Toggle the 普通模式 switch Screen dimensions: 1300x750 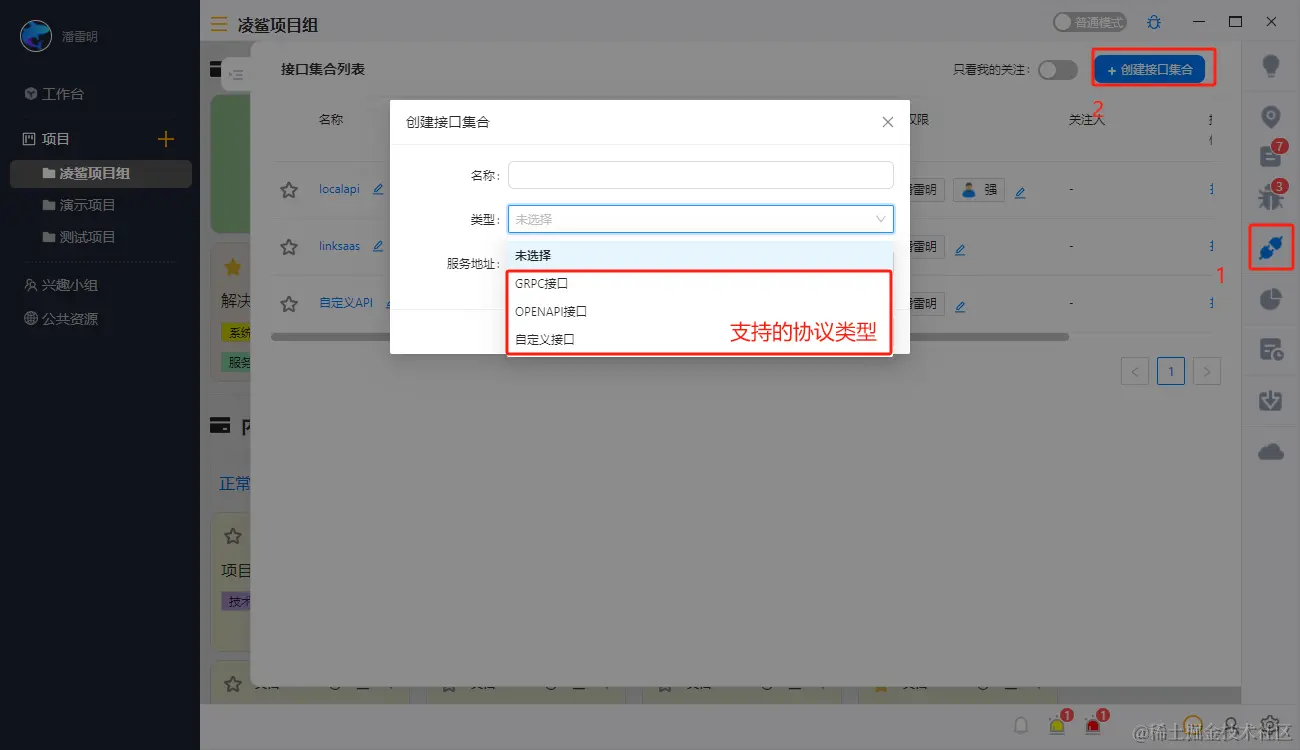click(1090, 22)
